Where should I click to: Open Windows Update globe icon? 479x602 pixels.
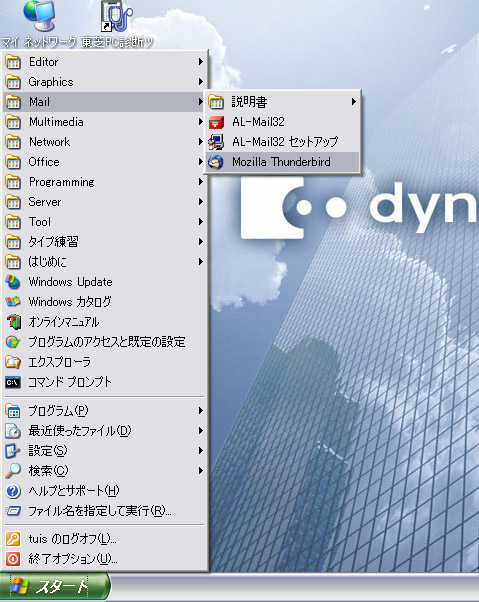click(13, 282)
